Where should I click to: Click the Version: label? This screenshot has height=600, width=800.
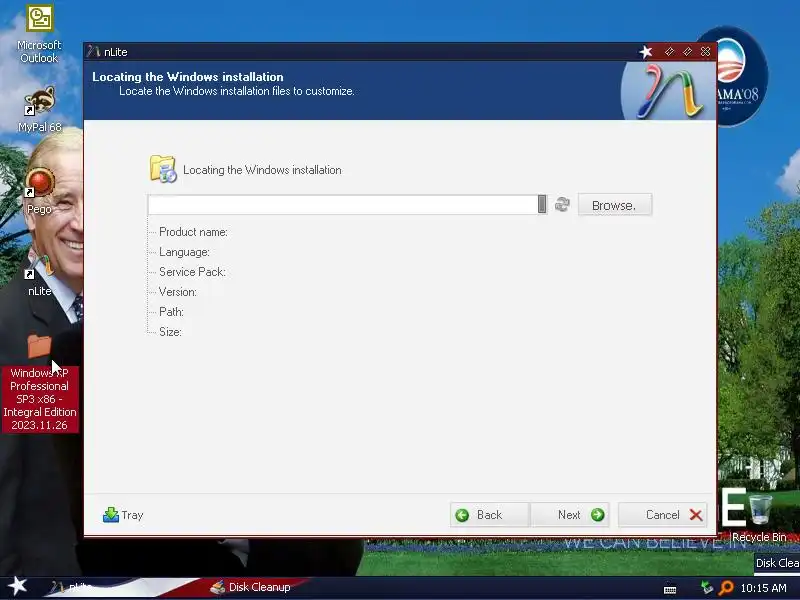point(178,292)
